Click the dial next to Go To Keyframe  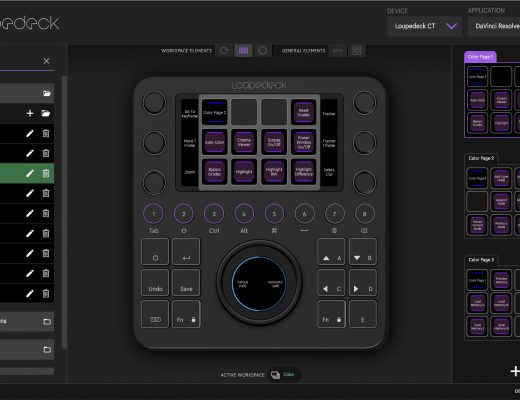click(154, 103)
